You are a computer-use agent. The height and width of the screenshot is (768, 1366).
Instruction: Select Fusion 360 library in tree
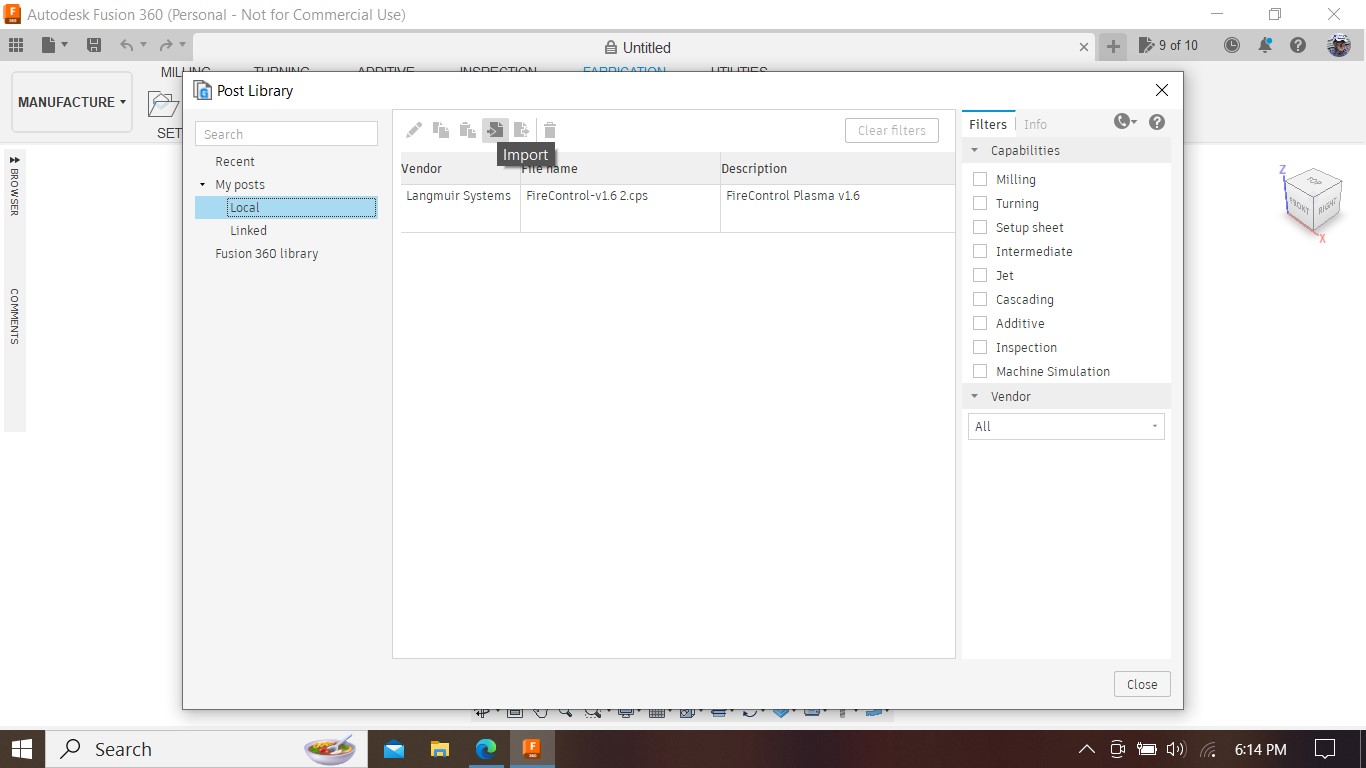click(266, 253)
